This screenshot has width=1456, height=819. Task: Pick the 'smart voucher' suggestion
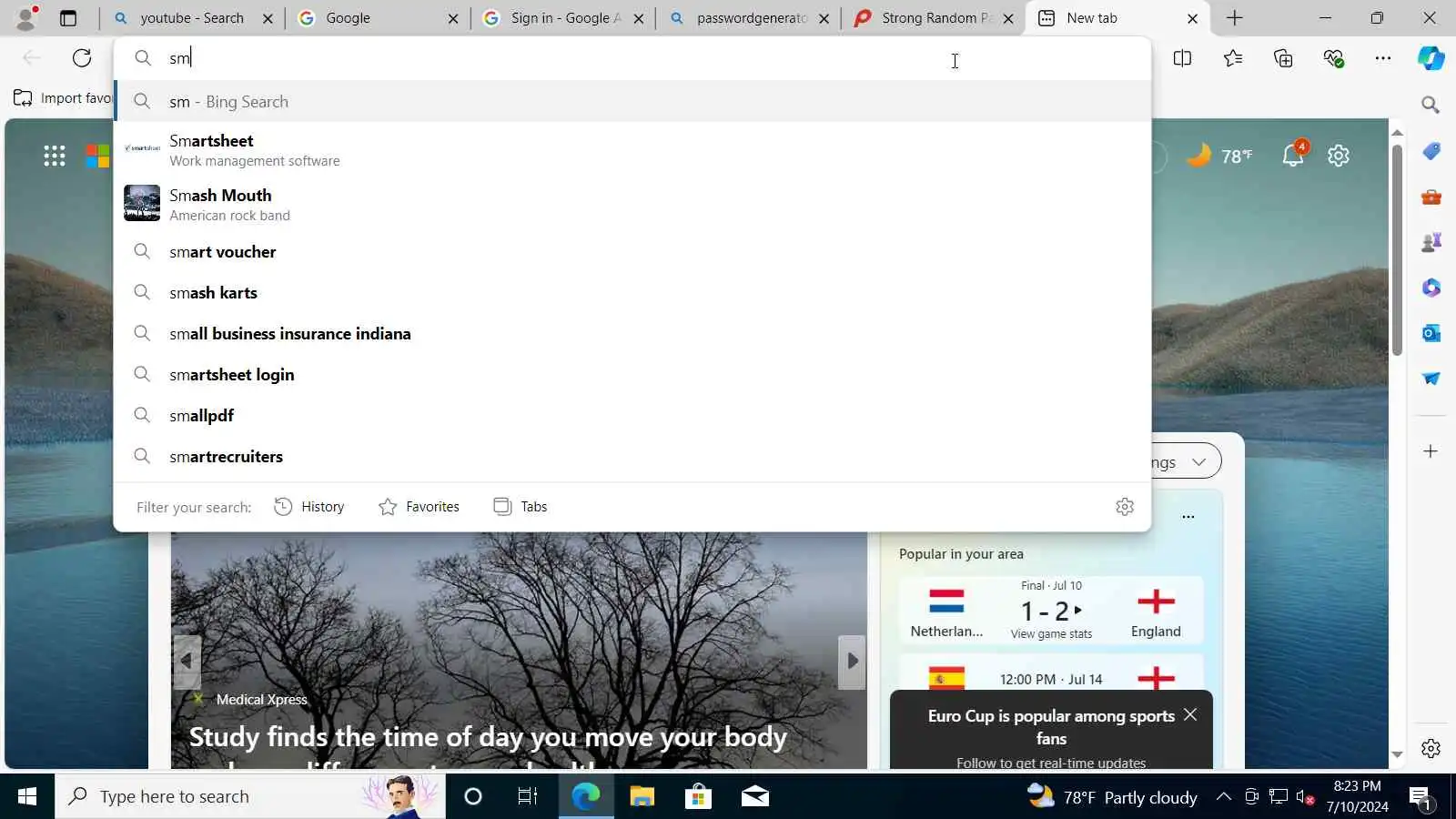click(632, 252)
